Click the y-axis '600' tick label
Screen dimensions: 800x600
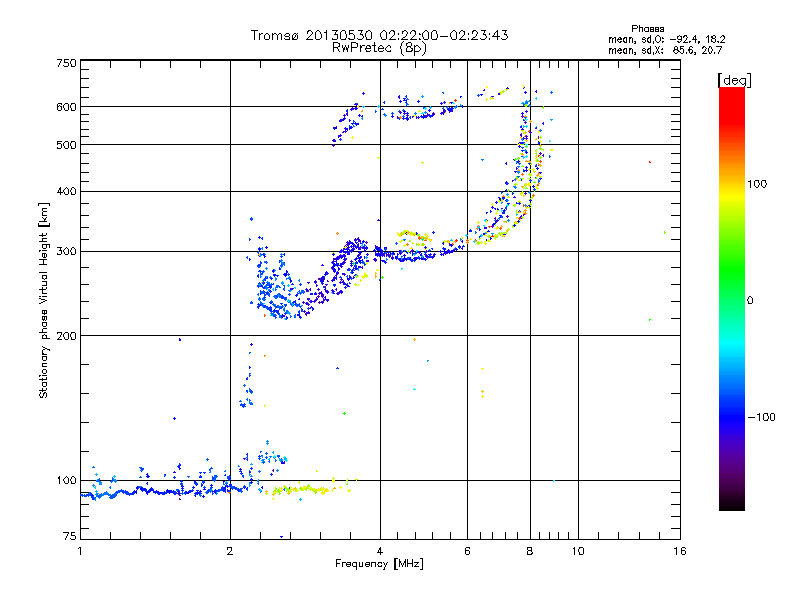tap(66, 107)
